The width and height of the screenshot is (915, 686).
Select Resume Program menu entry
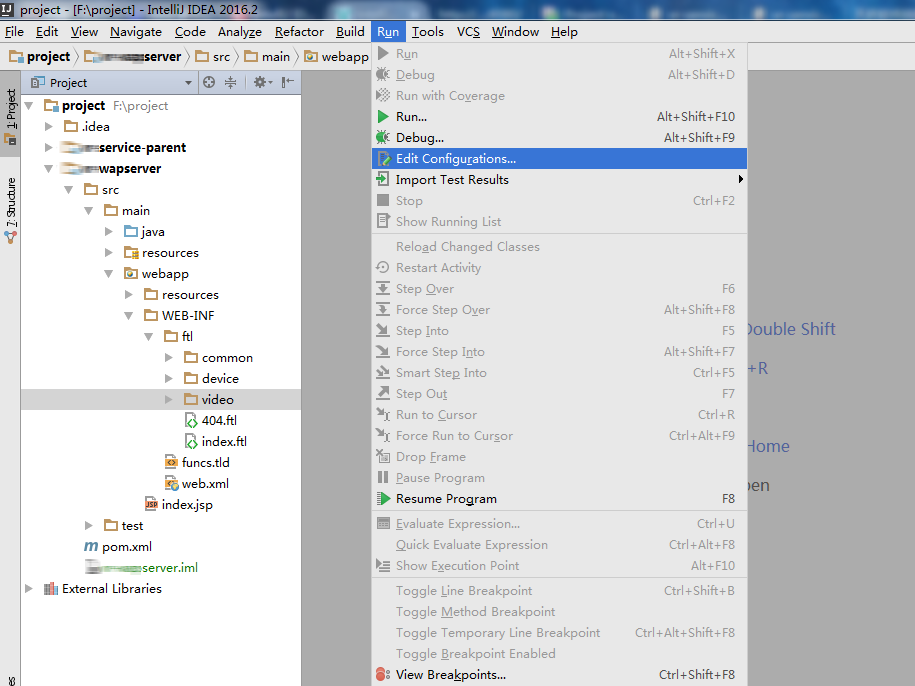[x=559, y=499]
